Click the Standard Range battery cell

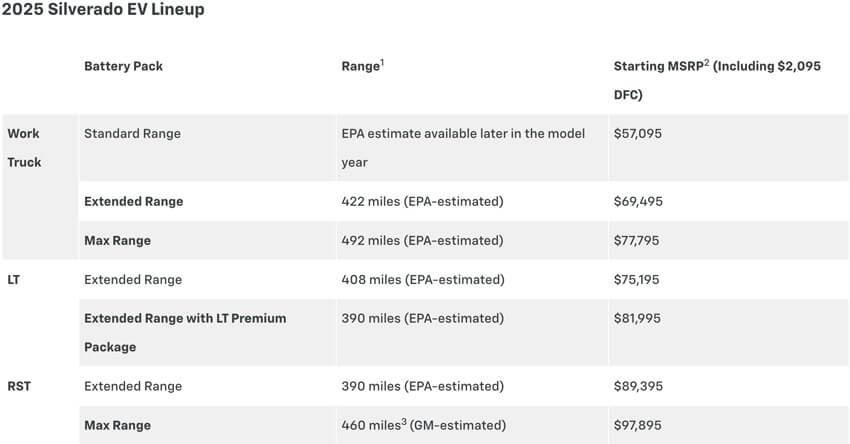tap(132, 132)
